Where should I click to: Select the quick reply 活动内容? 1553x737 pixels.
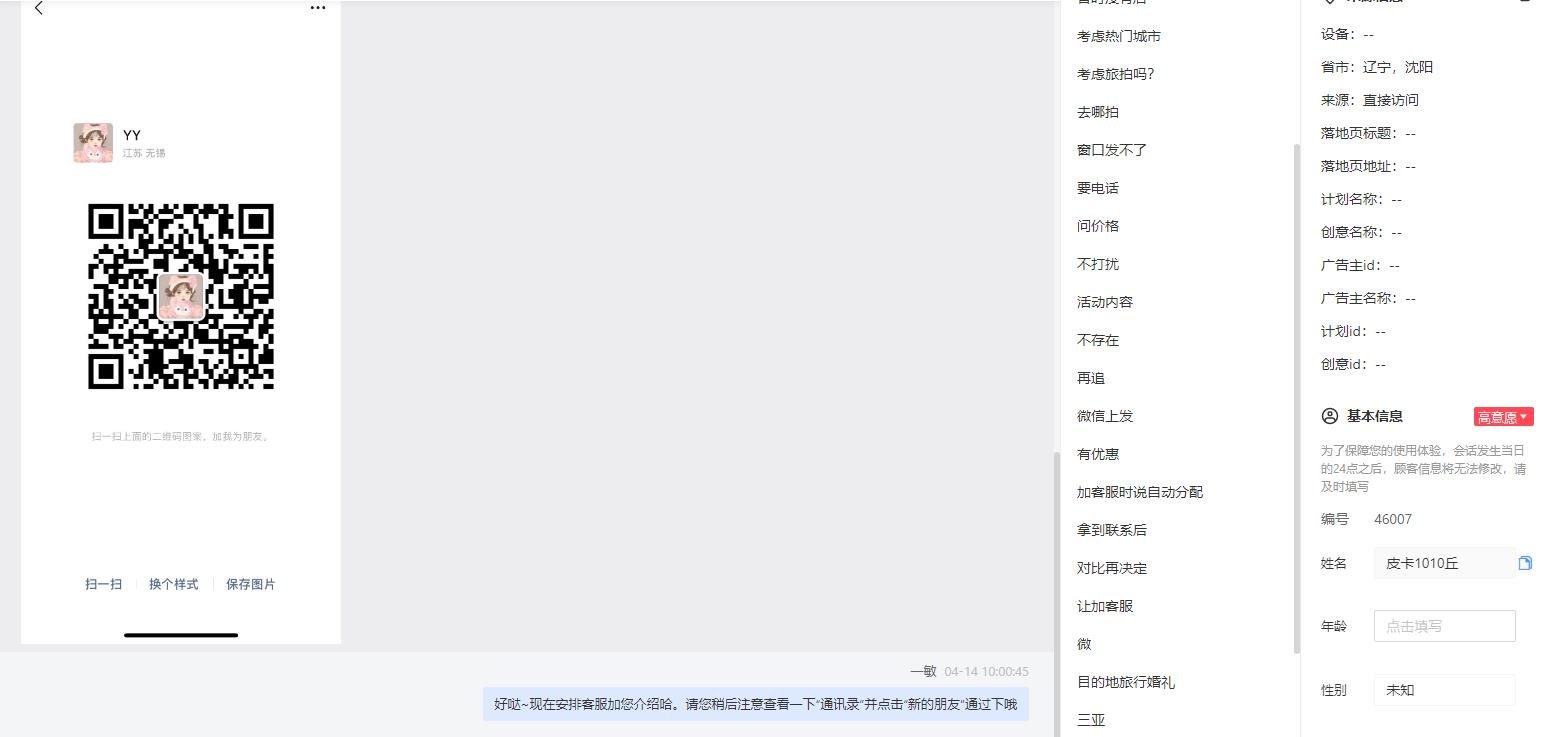click(1105, 302)
